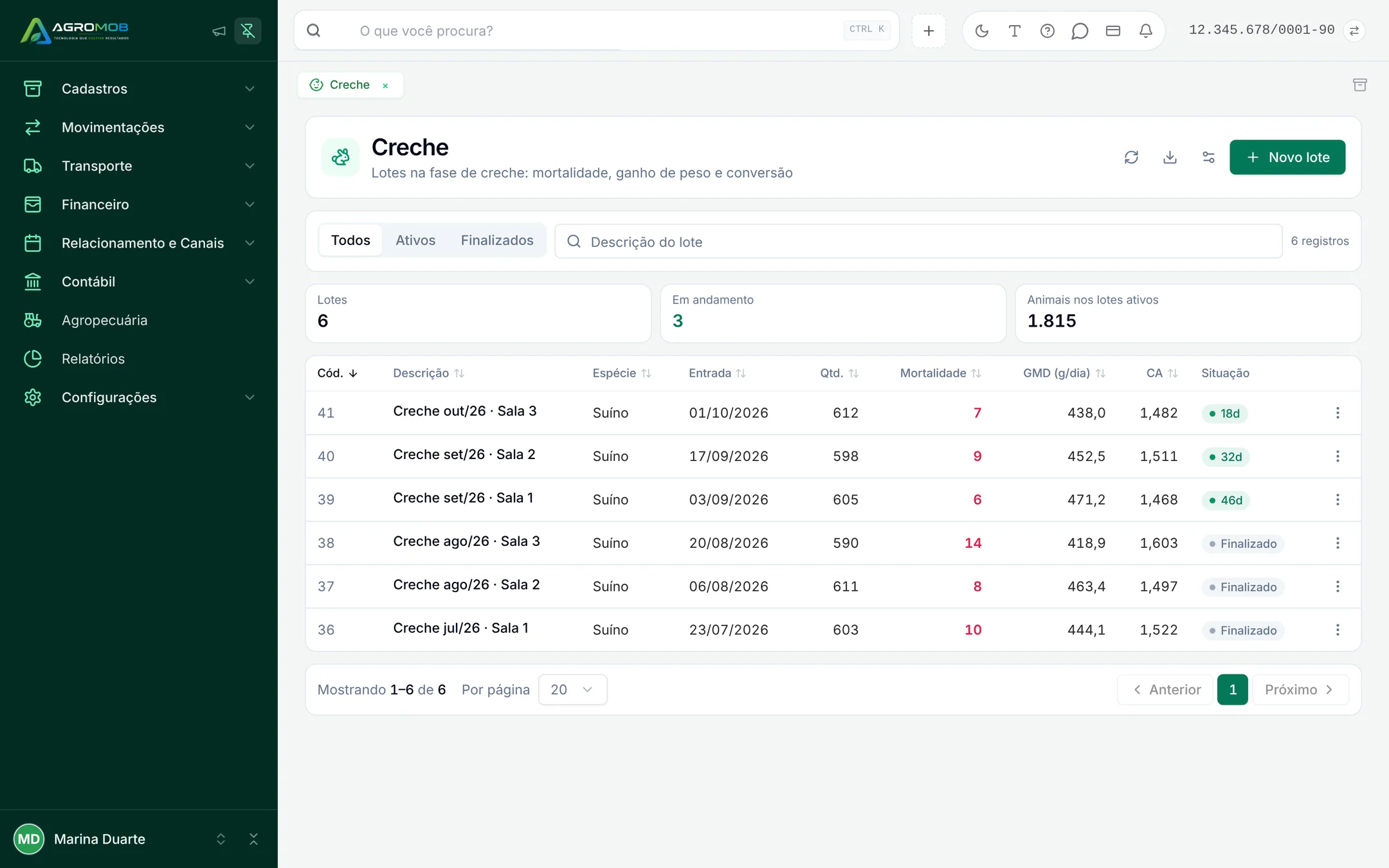Click the archive box icon near tabs

coord(1359,85)
